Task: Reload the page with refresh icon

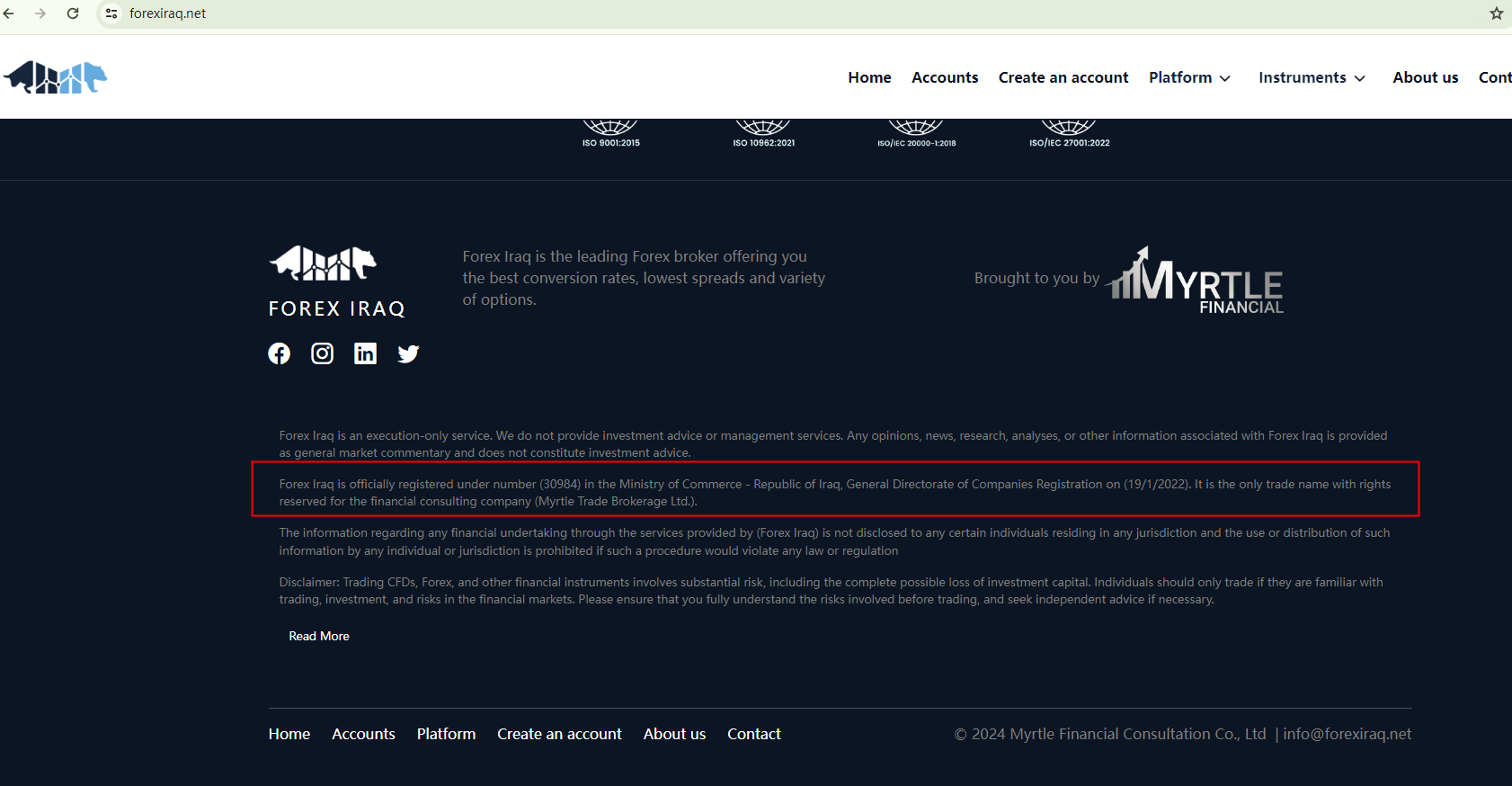Action: click(73, 13)
